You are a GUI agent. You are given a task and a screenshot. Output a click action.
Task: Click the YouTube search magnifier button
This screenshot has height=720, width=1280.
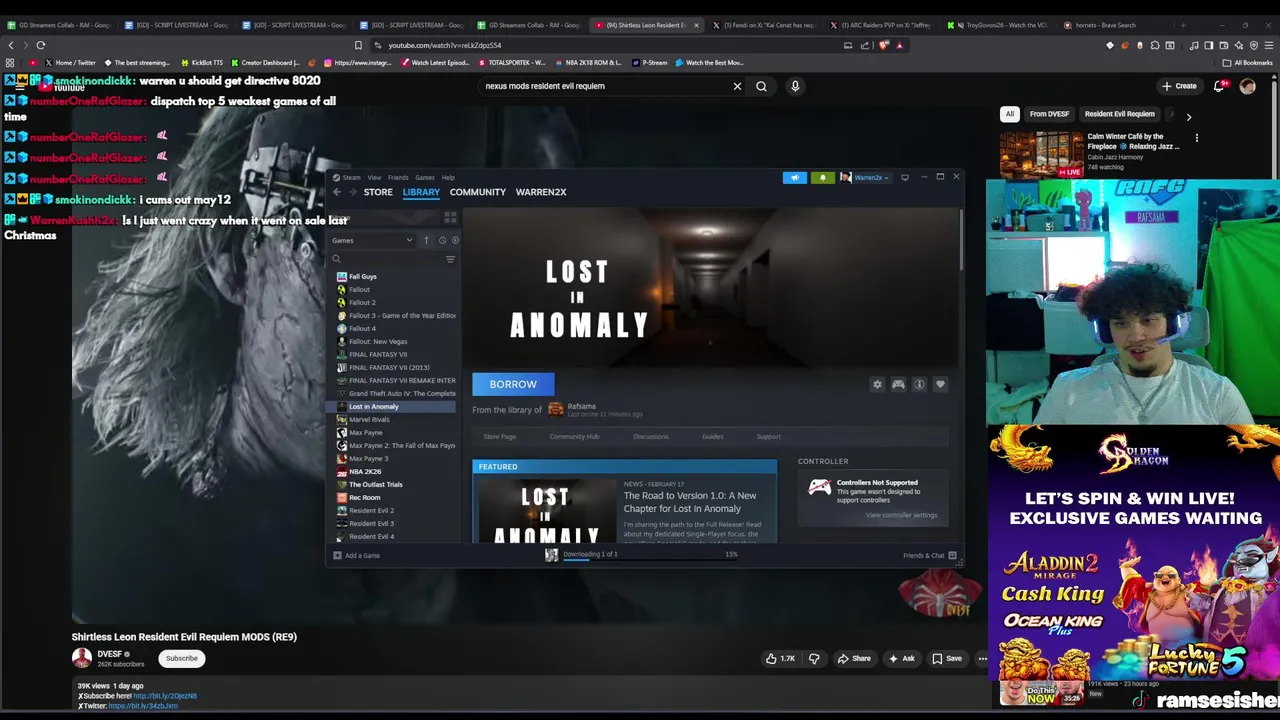coord(761,86)
